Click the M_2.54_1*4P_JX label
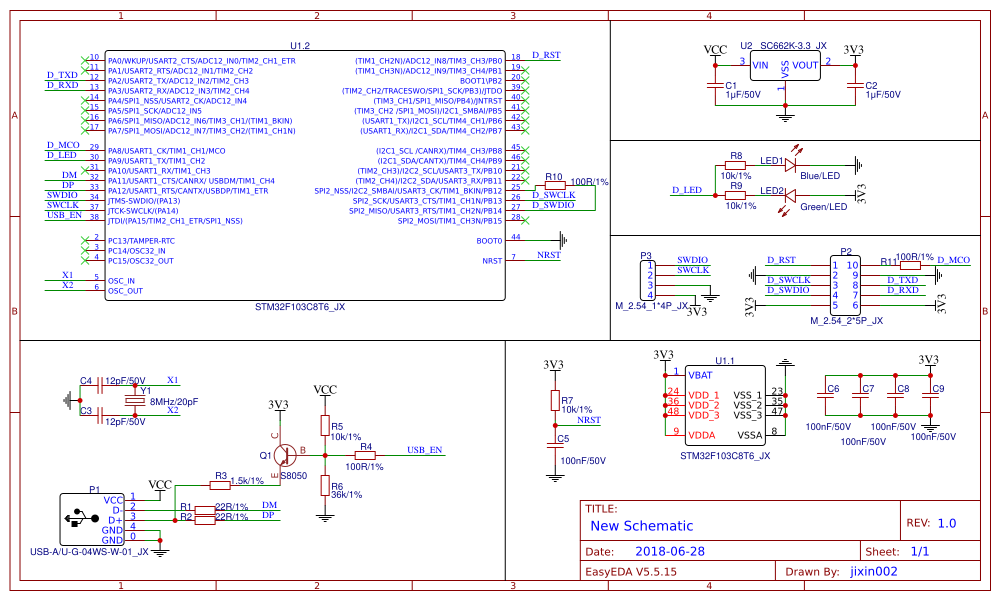Viewport: 1002px width, 601px height. point(652,306)
